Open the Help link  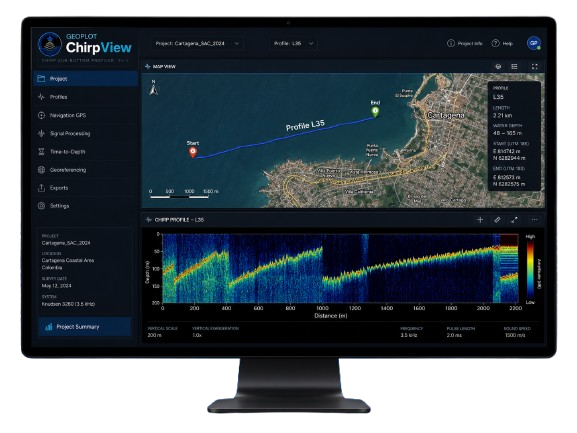(x=502, y=43)
